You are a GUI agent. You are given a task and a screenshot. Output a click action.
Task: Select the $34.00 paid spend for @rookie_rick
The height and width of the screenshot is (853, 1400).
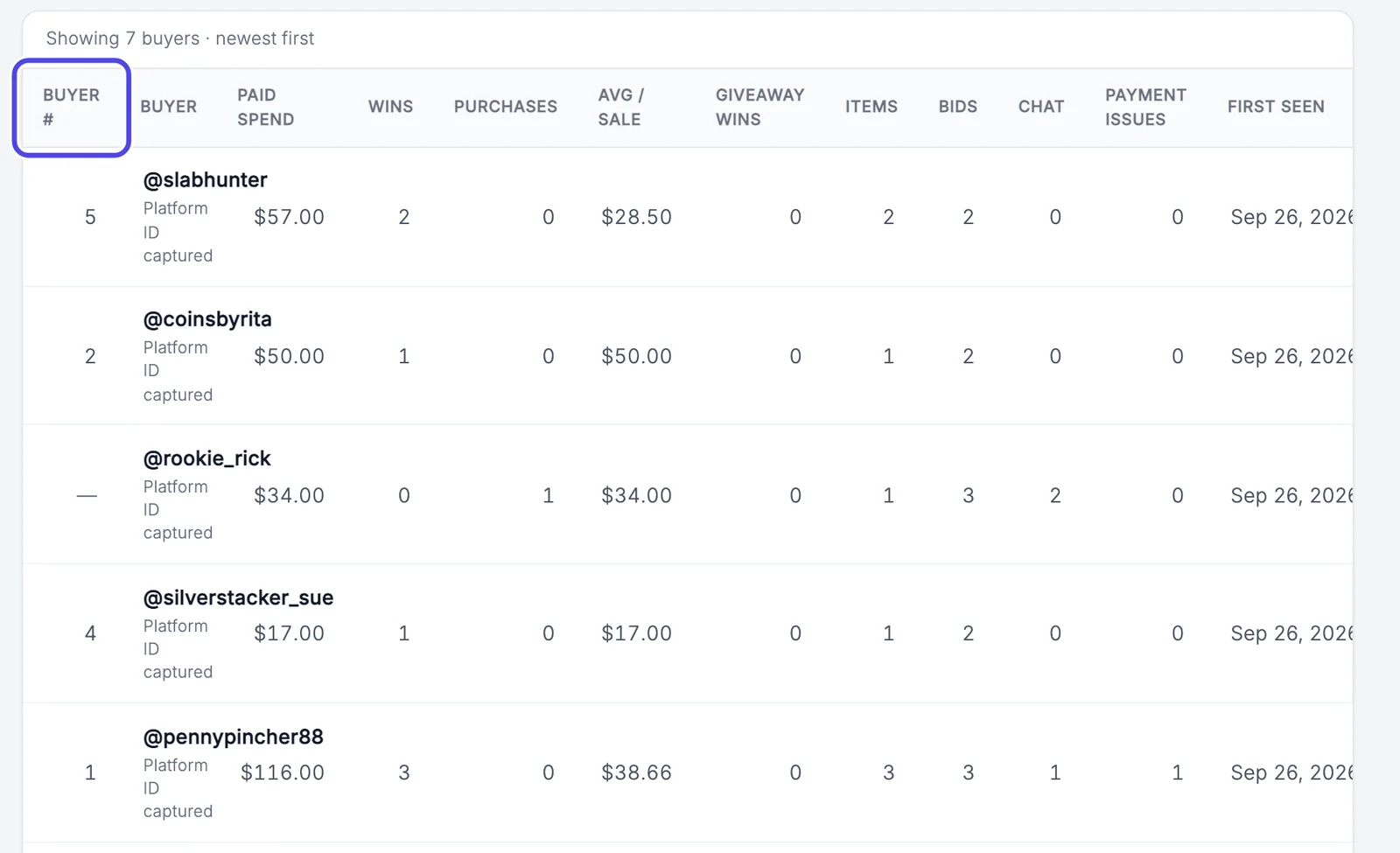(x=289, y=495)
